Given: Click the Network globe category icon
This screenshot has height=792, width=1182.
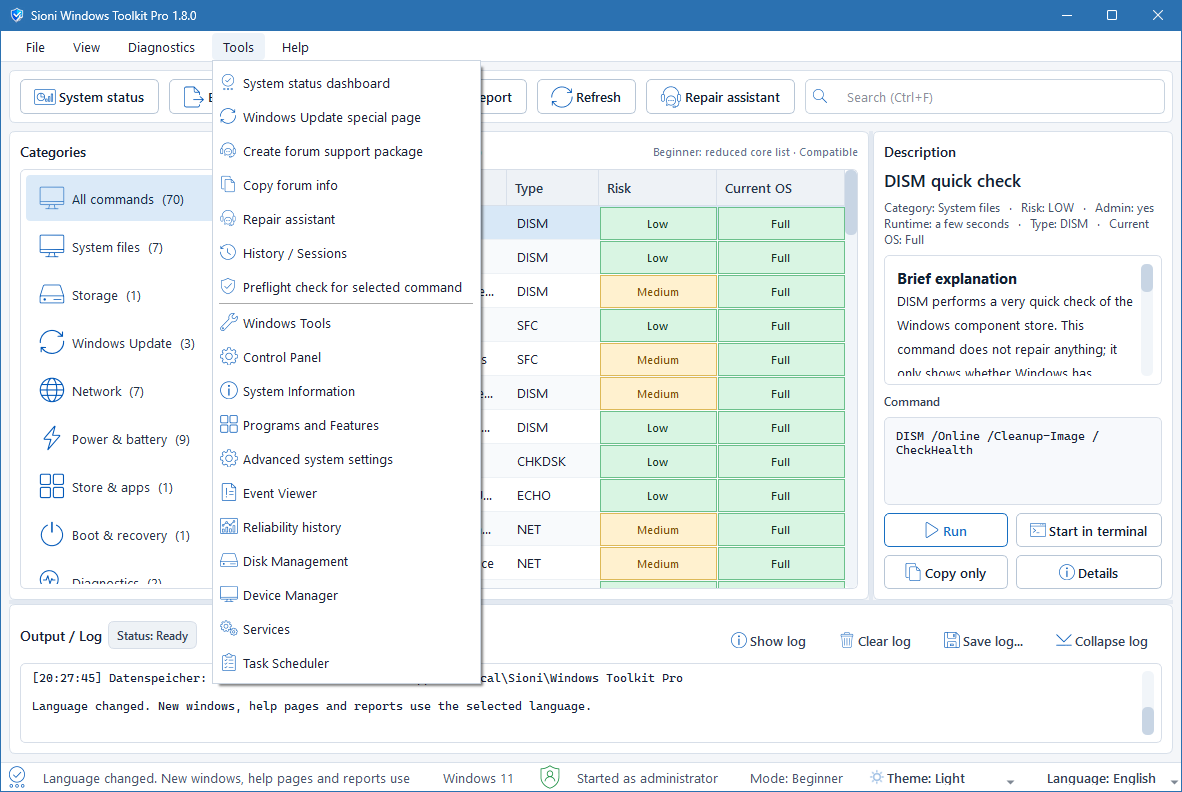Looking at the screenshot, I should [x=51, y=390].
